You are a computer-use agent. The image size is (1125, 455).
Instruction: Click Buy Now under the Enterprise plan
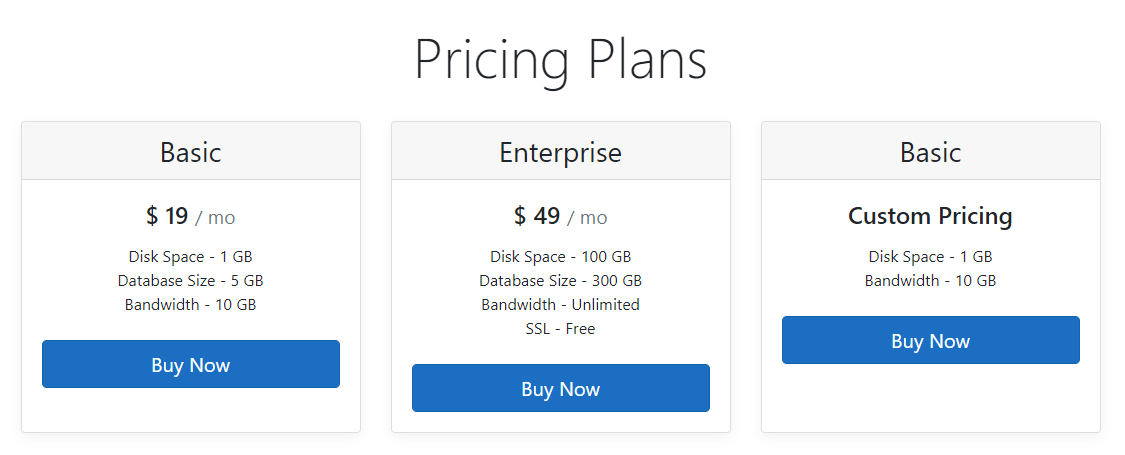pyautogui.click(x=560, y=388)
